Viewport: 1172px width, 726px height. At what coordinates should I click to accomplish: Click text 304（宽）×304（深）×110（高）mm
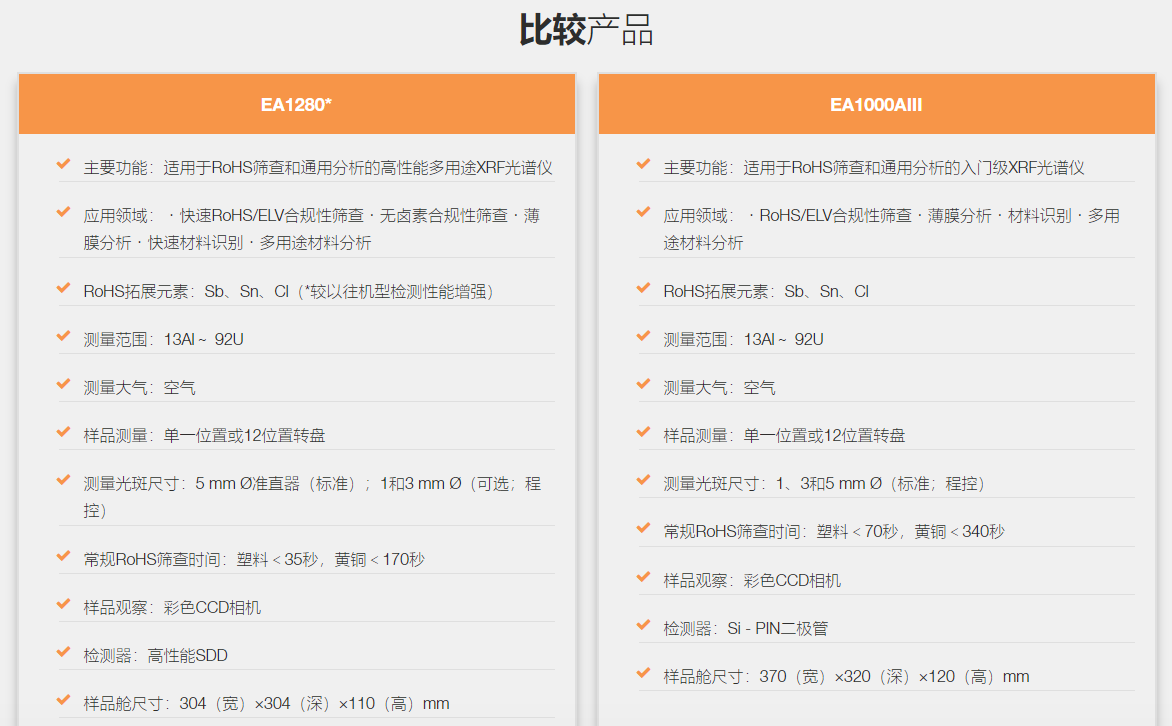coord(314,704)
